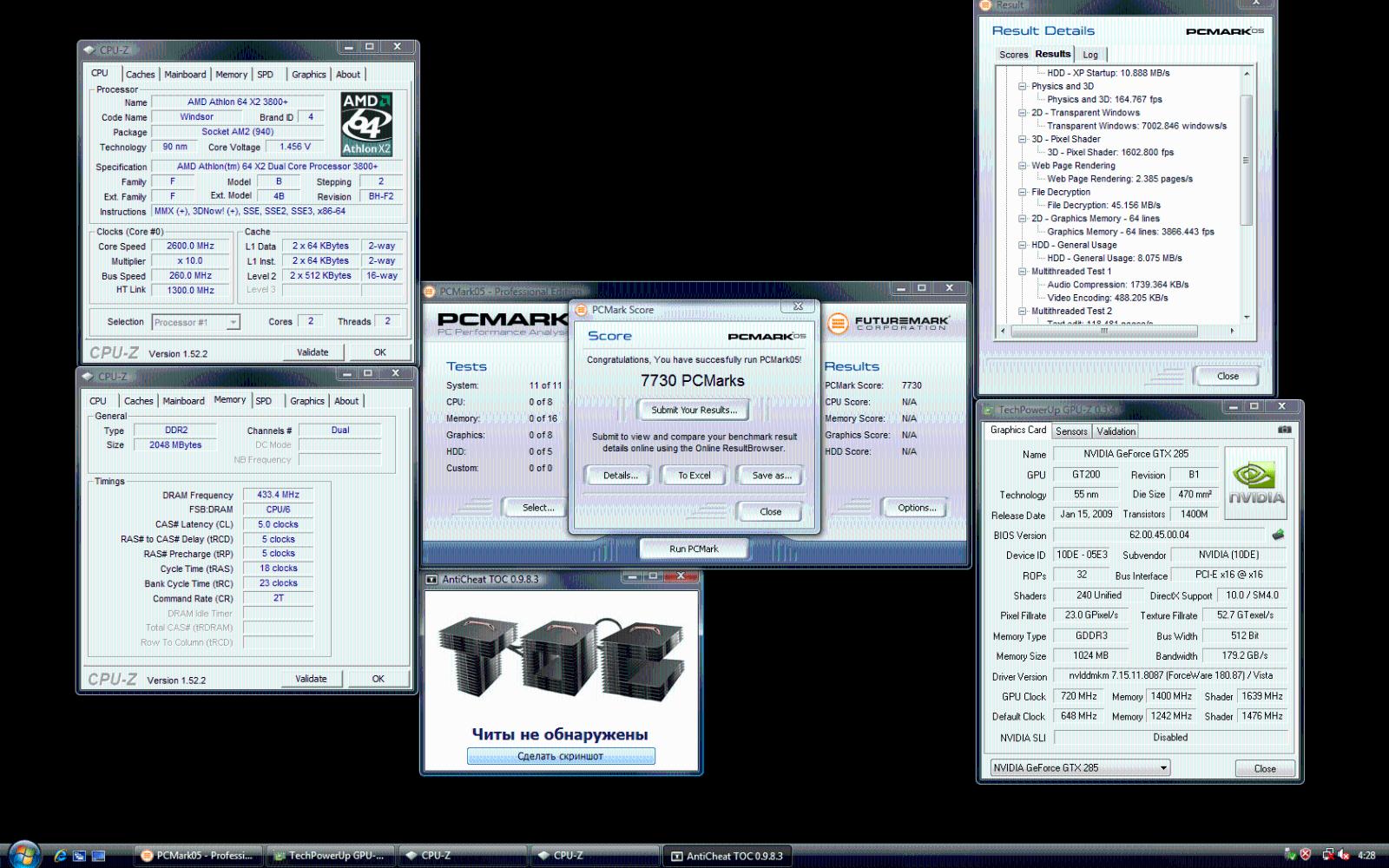Collapse the File Decryption tree node
The width and height of the screenshot is (1389, 868).
pyautogui.click(x=1023, y=192)
